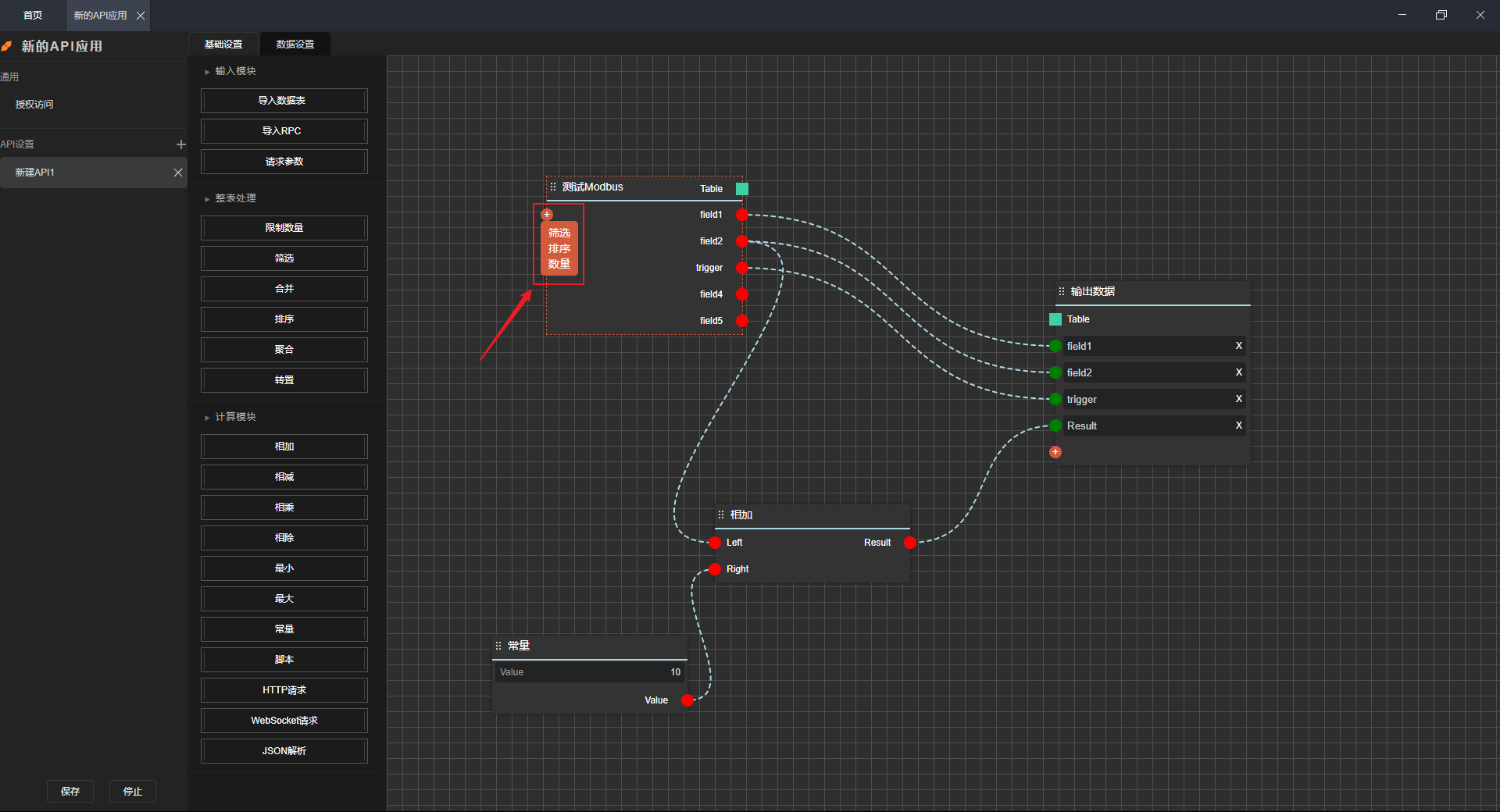
Task: Select 筛选 in the orange popup menu
Action: tap(559, 233)
